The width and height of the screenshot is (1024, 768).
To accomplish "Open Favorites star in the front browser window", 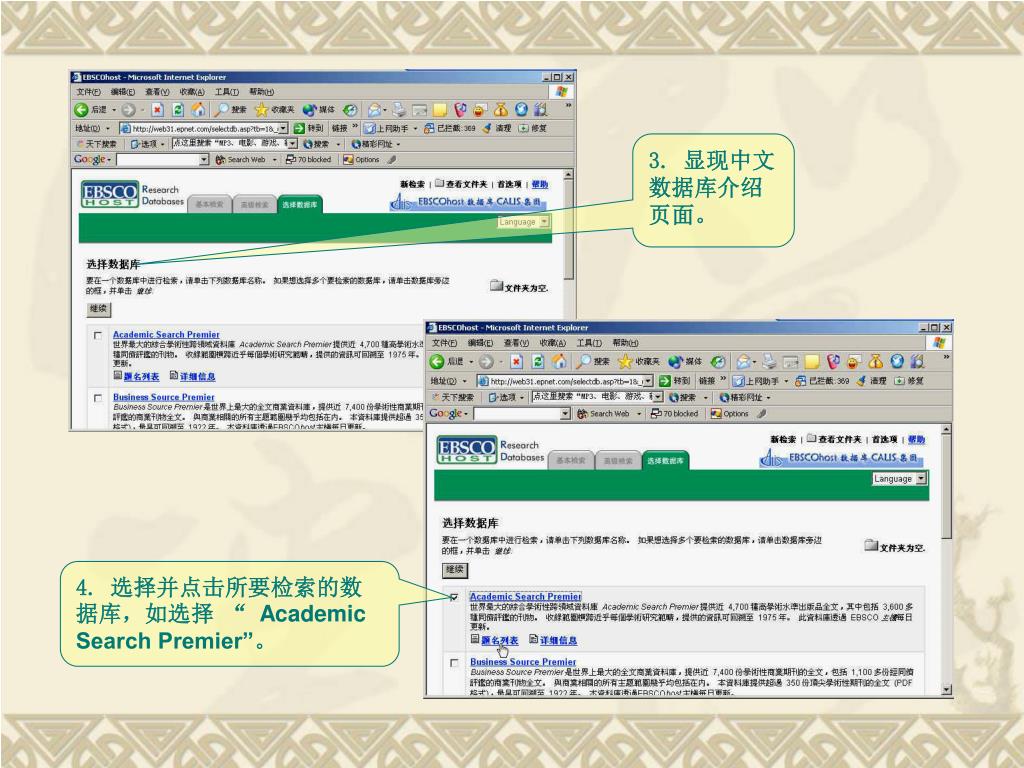I will (625, 362).
